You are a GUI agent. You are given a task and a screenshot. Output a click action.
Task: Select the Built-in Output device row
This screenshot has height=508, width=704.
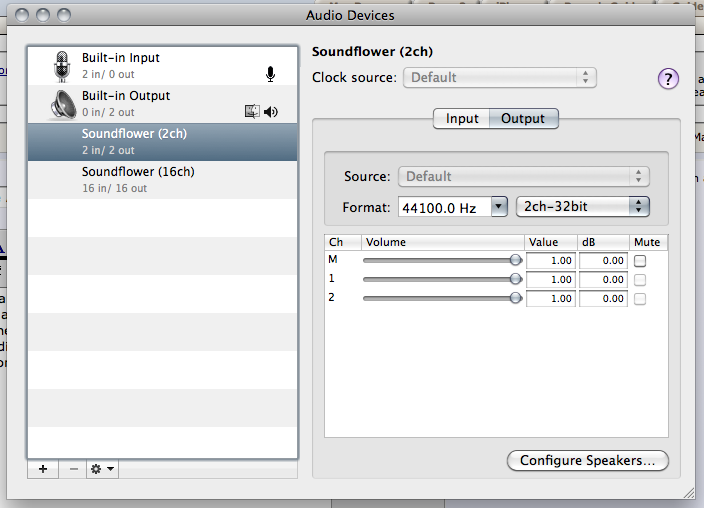[163, 104]
